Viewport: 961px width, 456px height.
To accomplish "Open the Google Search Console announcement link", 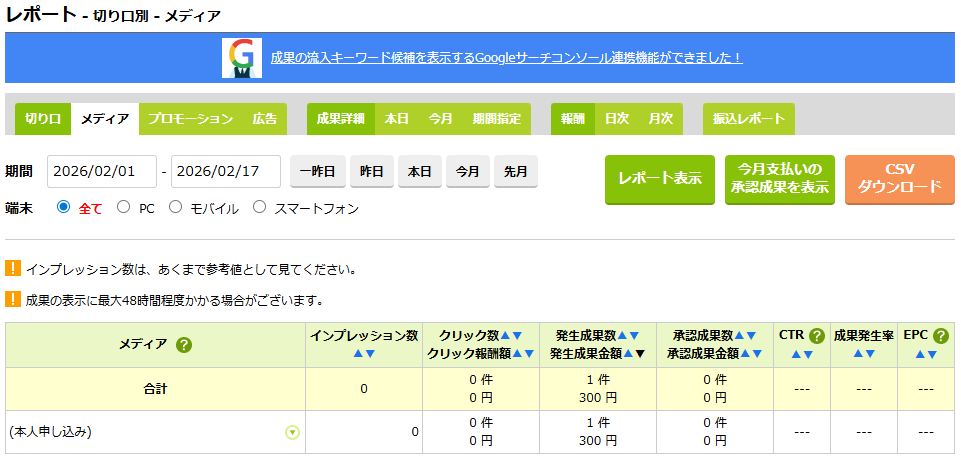I will coord(506,58).
